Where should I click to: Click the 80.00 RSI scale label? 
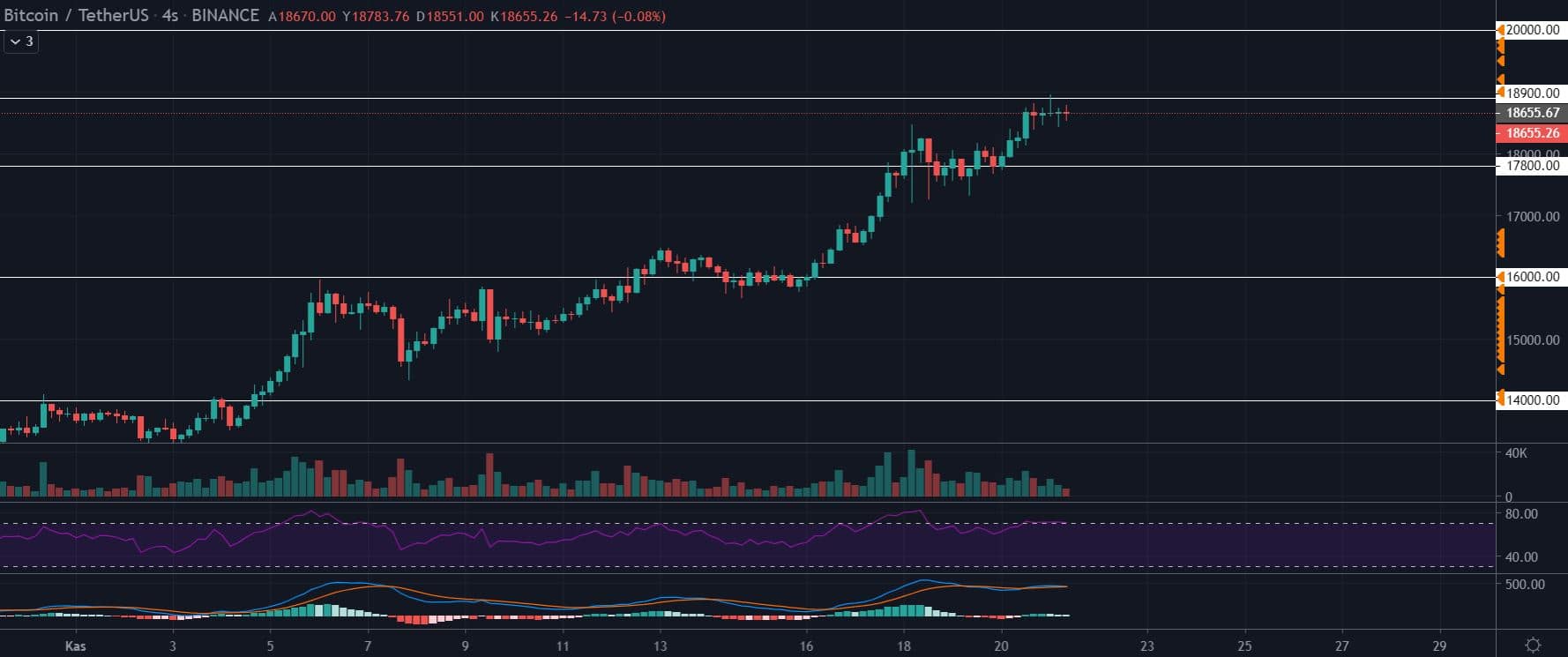tap(1521, 514)
